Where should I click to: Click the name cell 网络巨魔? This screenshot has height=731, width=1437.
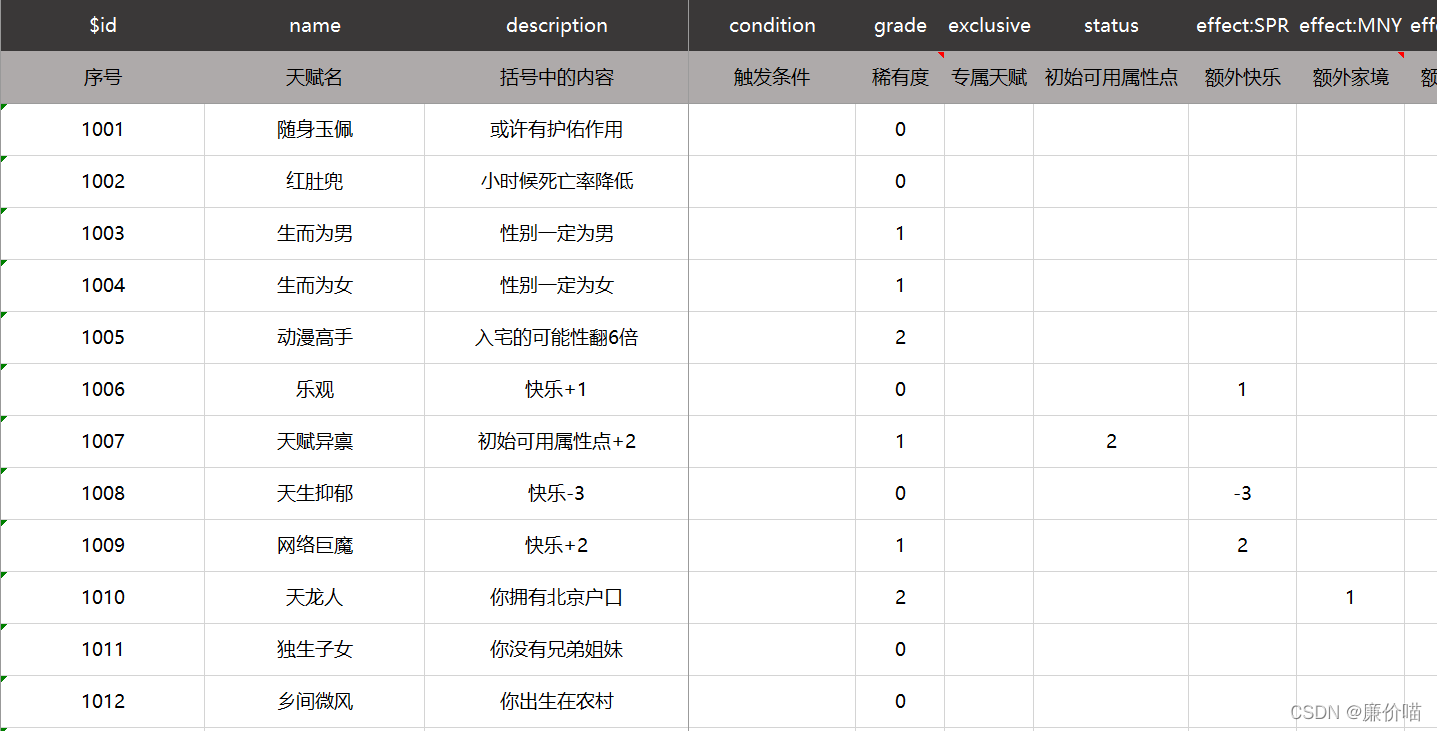click(314, 545)
